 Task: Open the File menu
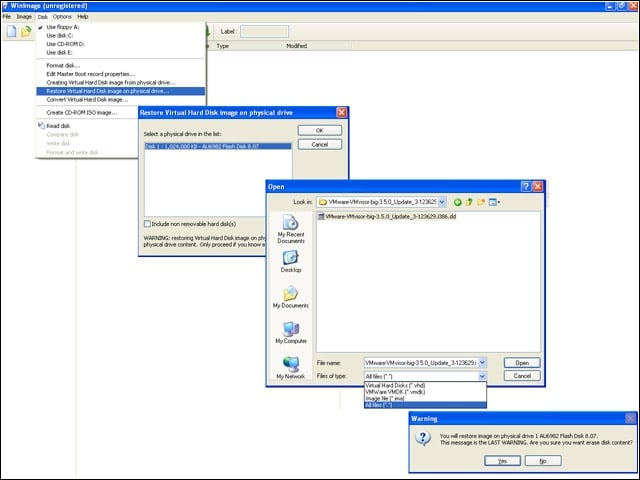[x=7, y=17]
